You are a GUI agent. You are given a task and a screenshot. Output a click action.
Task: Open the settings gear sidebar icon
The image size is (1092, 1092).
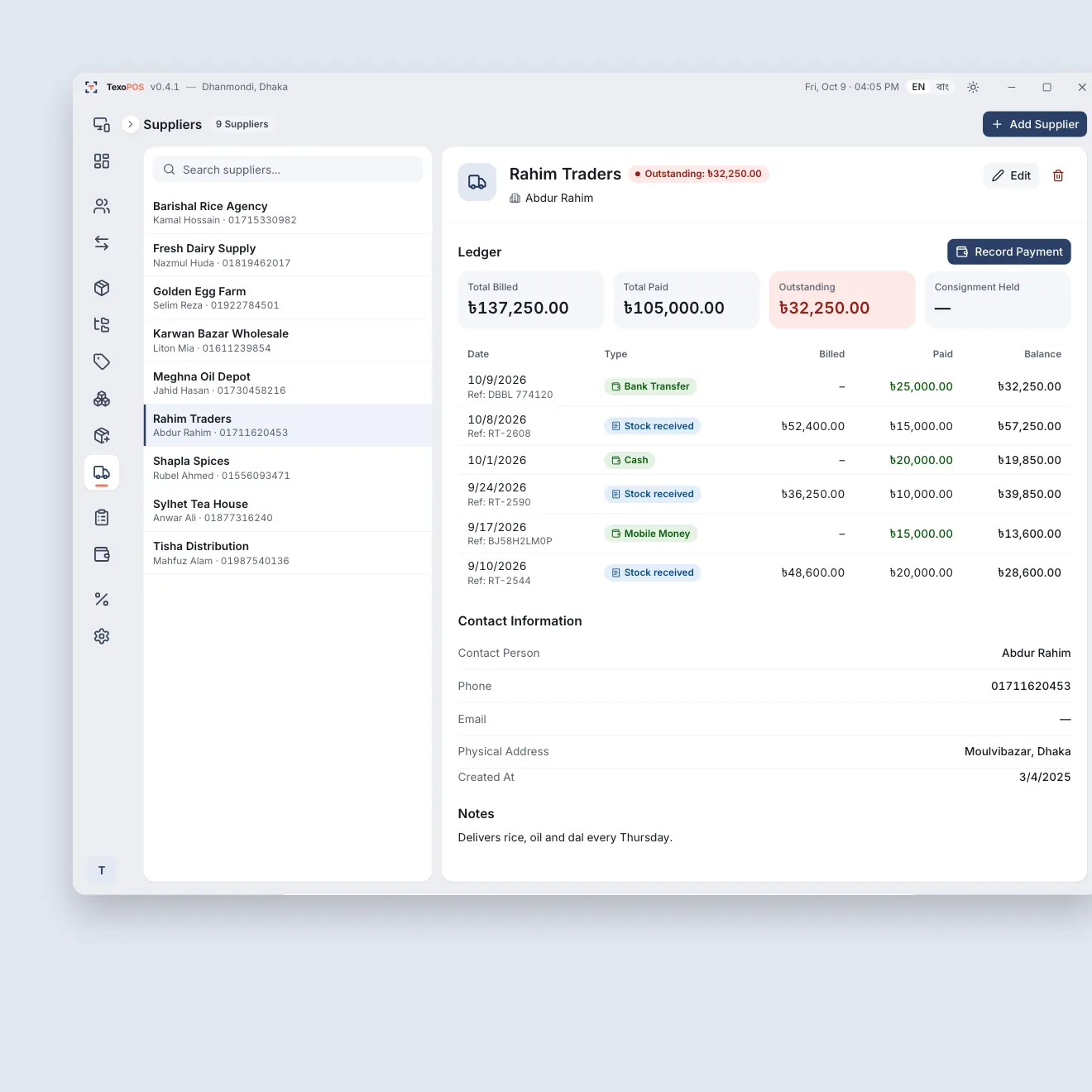(102, 636)
